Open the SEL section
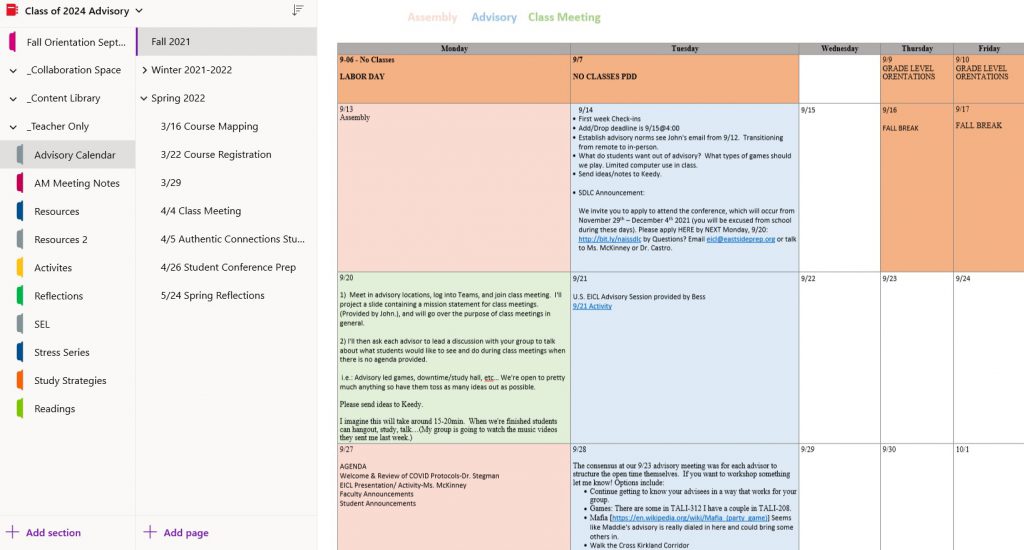Viewport: 1024px width, 550px height. coord(42,324)
